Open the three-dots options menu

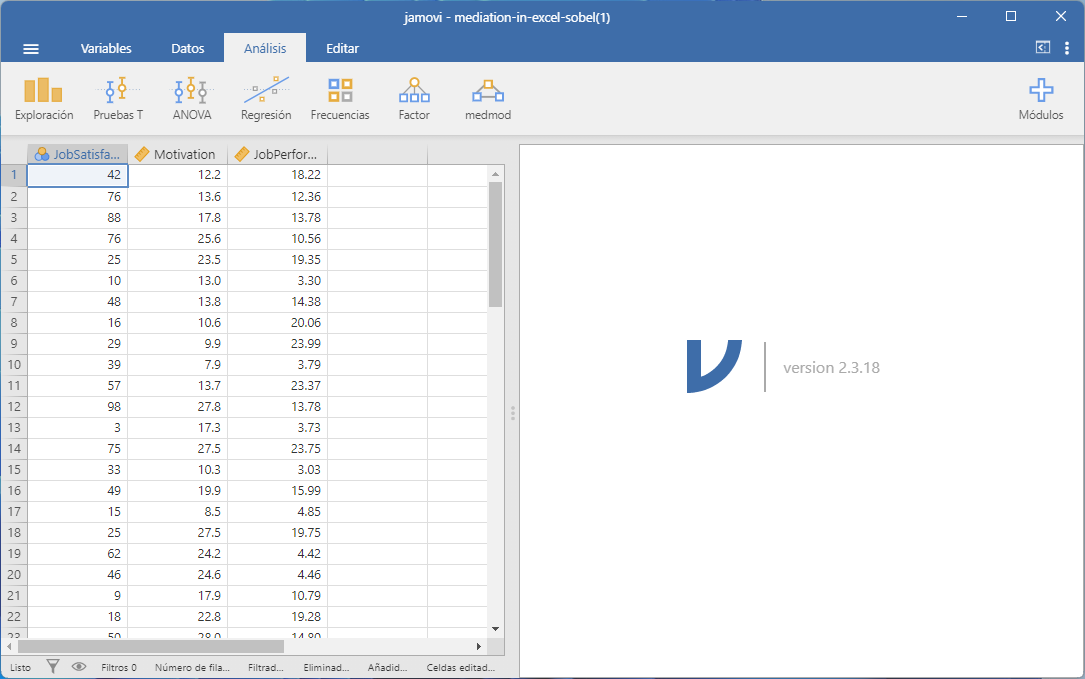pyautogui.click(x=1066, y=48)
